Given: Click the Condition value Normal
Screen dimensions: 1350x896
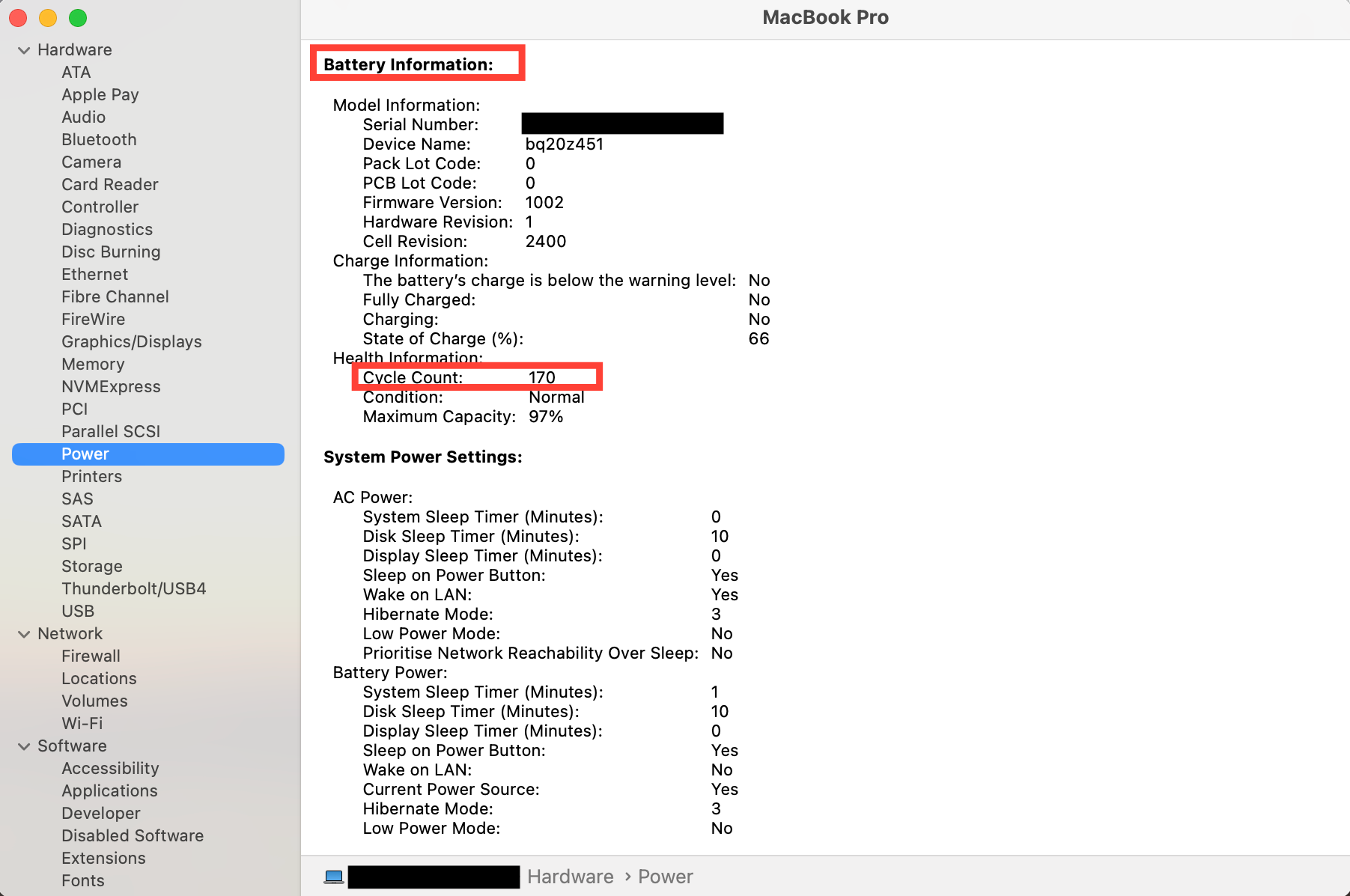Looking at the screenshot, I should (556, 397).
